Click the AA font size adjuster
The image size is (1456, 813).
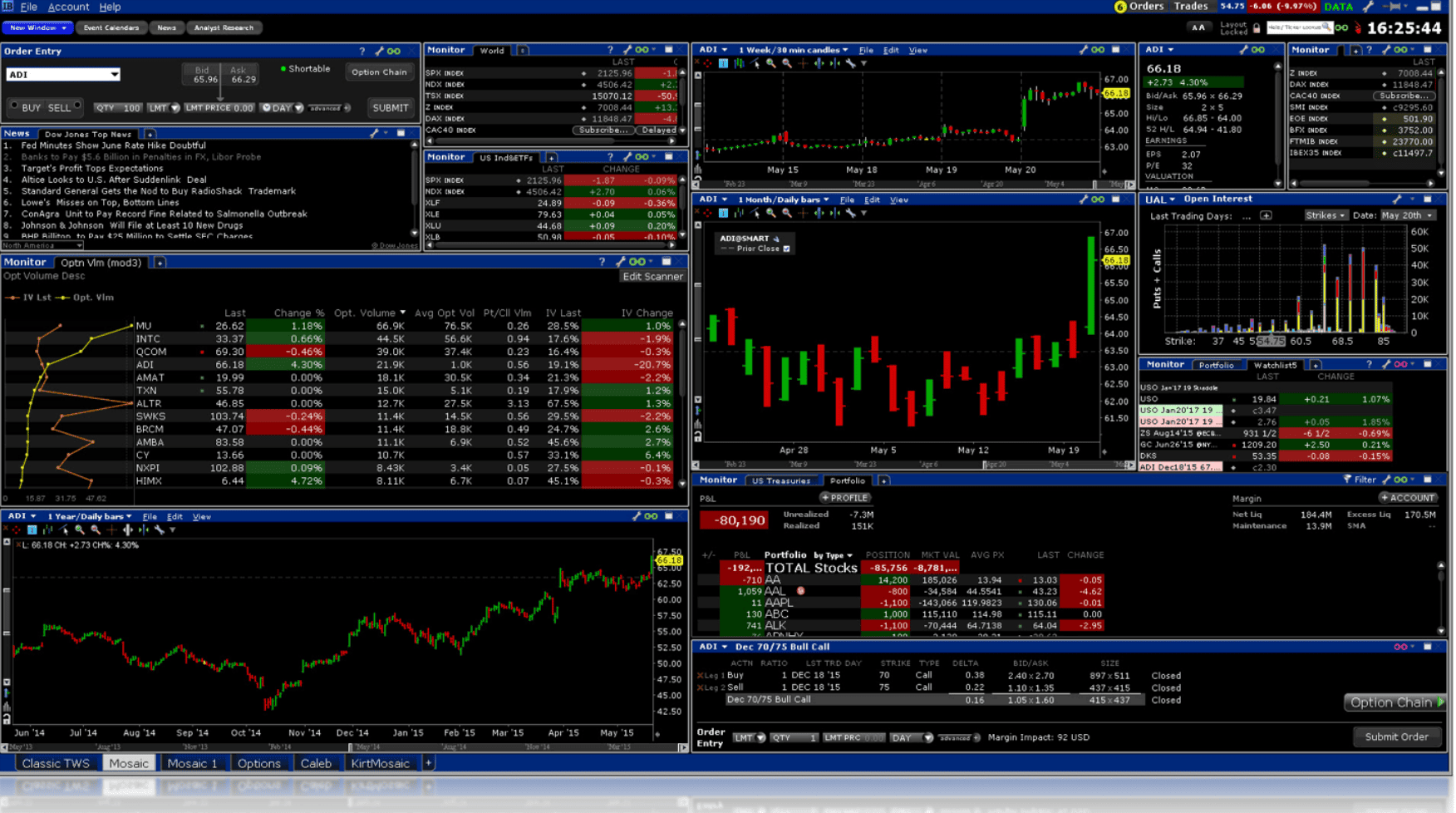tap(1198, 27)
